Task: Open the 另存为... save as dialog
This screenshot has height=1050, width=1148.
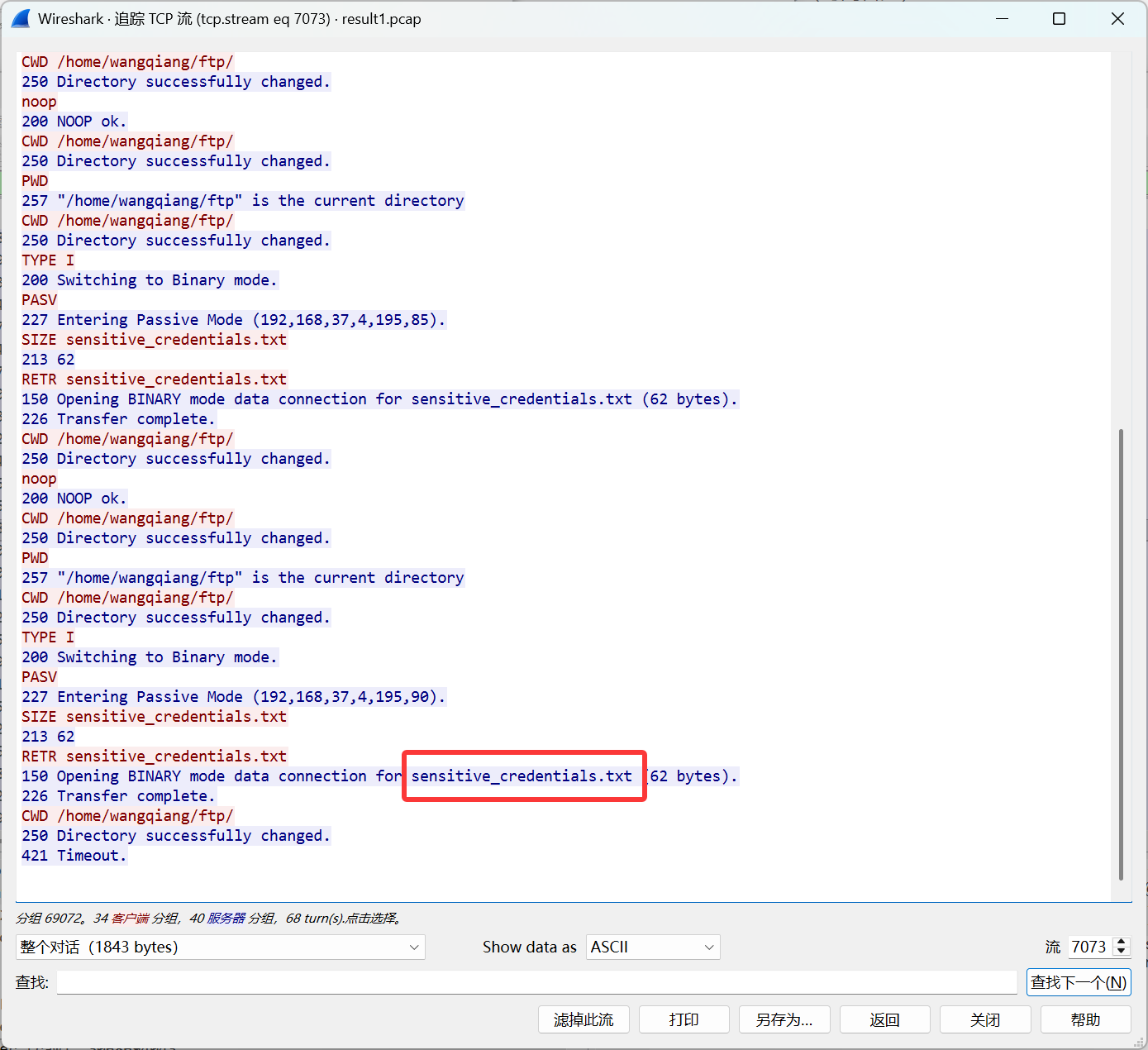Action: click(784, 1019)
